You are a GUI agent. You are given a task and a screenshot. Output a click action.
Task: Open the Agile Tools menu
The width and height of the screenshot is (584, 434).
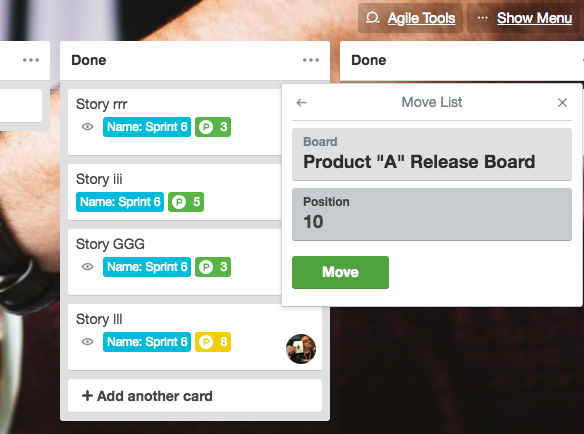[421, 18]
